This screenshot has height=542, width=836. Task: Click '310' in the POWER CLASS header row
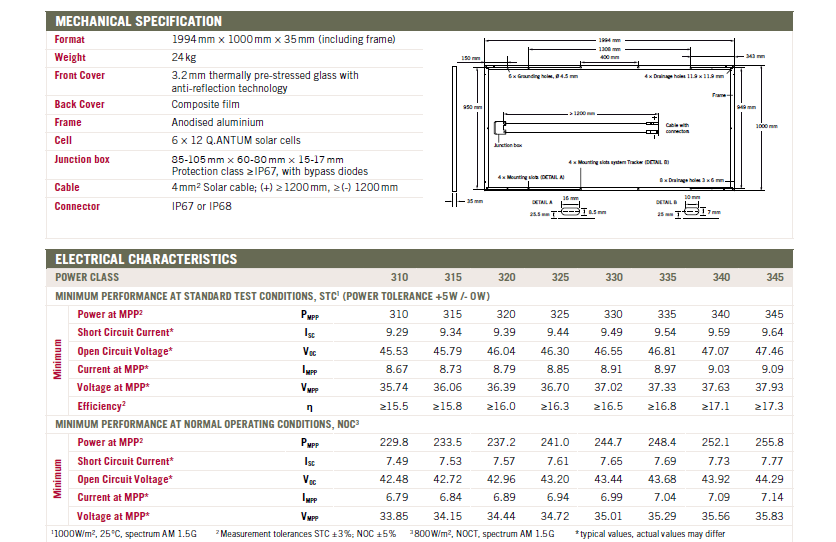399,277
